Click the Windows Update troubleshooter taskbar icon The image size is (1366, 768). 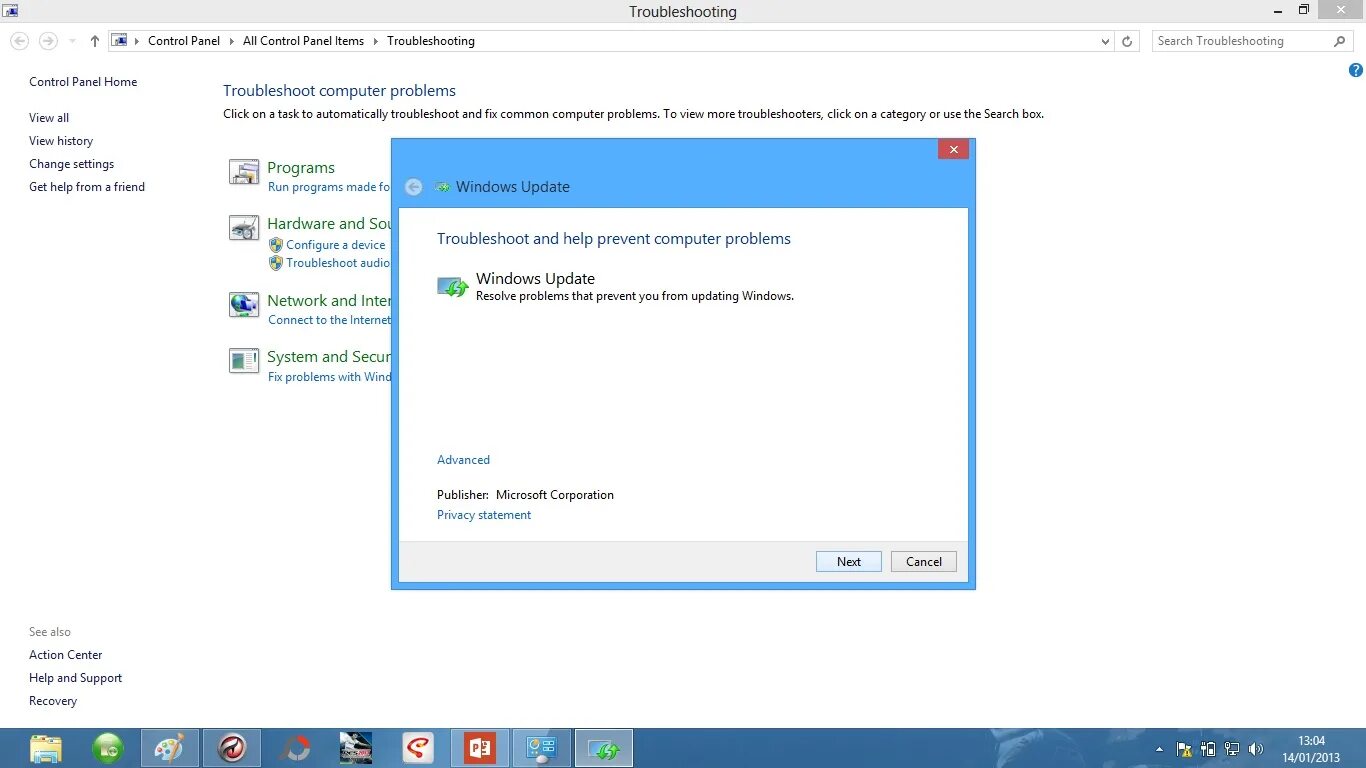coord(604,748)
